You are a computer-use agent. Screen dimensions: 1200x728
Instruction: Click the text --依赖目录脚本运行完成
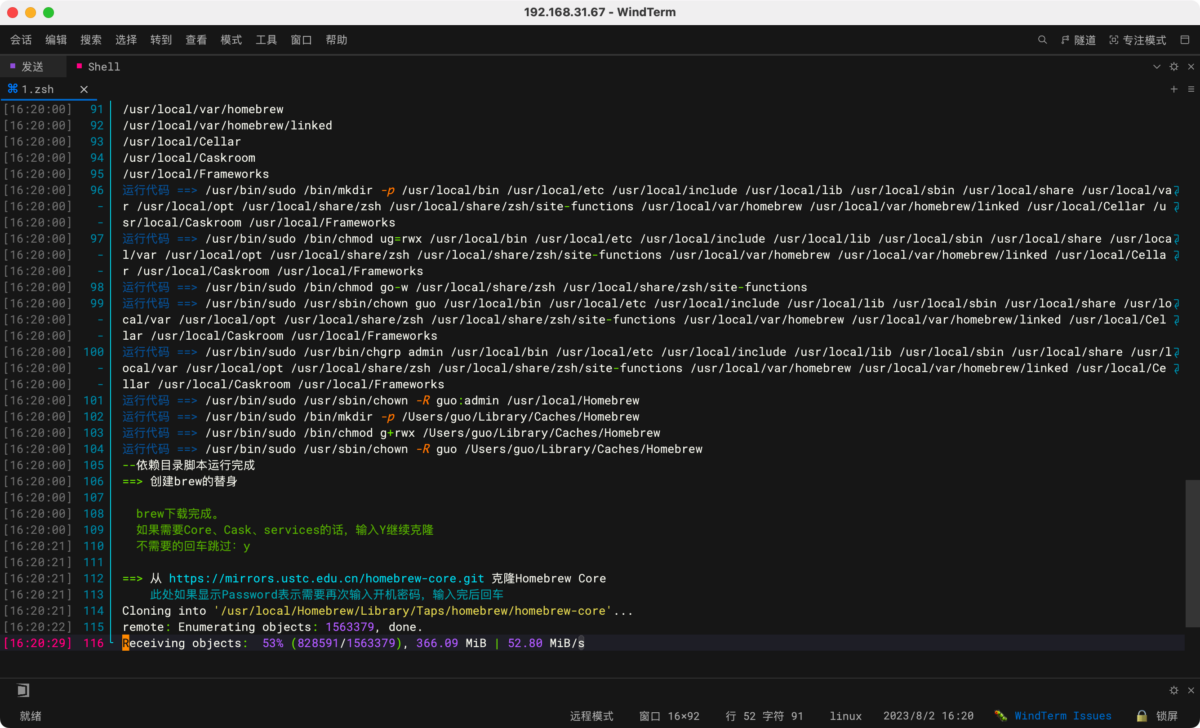point(188,465)
